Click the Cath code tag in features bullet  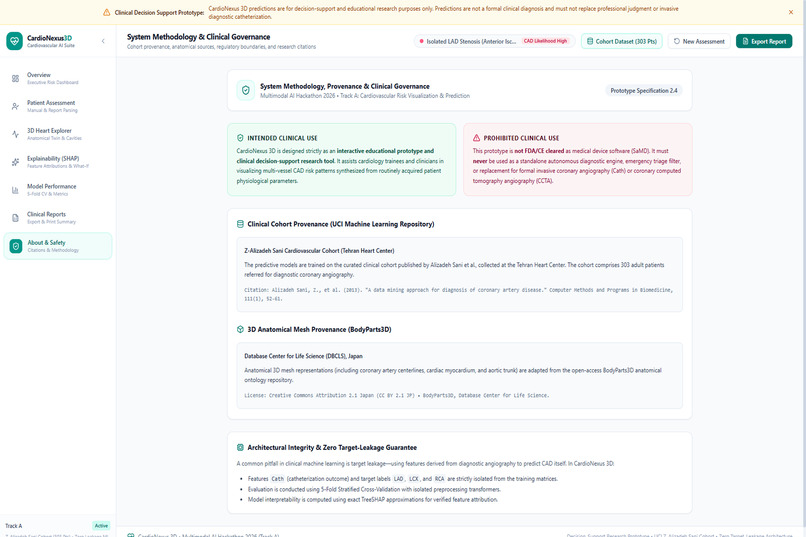point(278,478)
